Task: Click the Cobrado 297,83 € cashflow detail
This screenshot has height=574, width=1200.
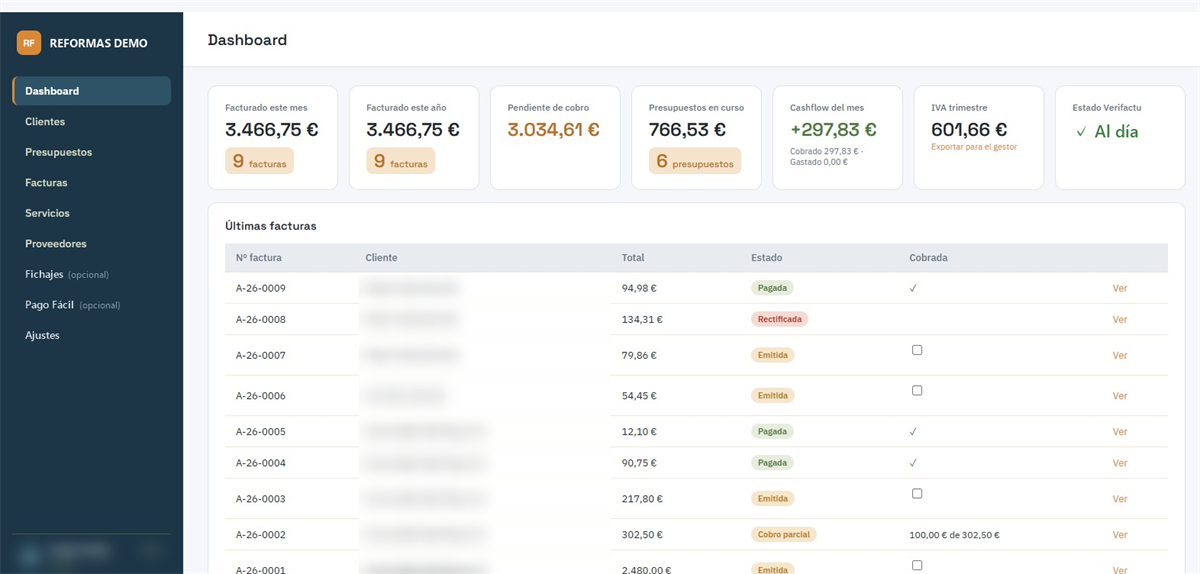Action: [x=825, y=151]
